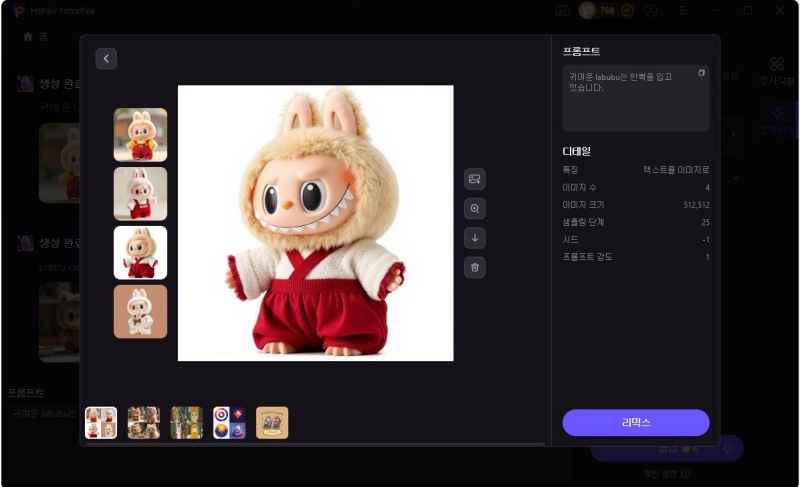
Task: Open the Discord icon in the title bar
Action: pos(562,11)
